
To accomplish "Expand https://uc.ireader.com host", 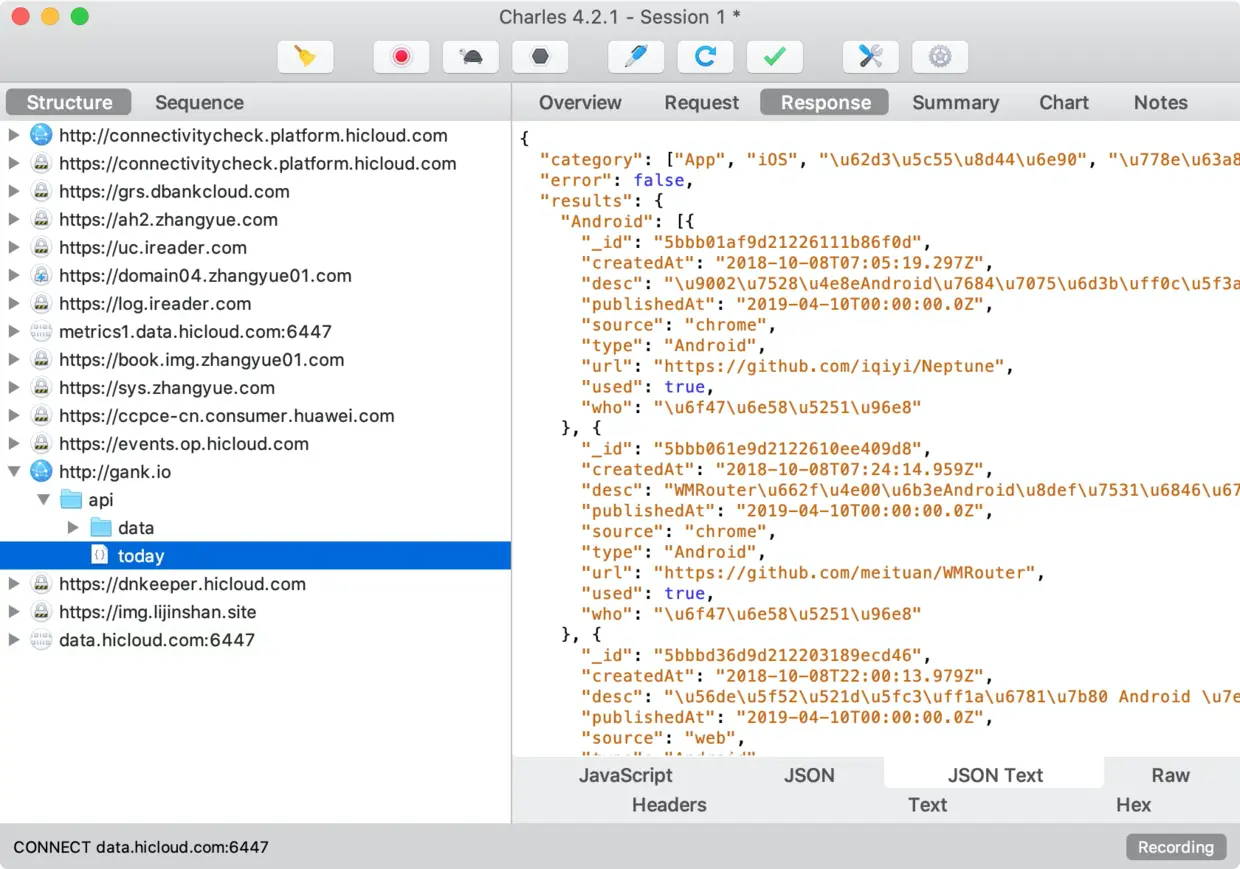I will pos(14,247).
